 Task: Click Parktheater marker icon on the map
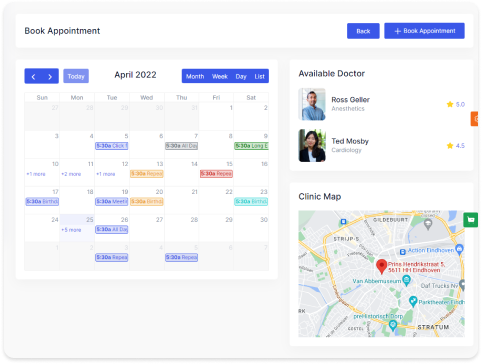(x=413, y=302)
